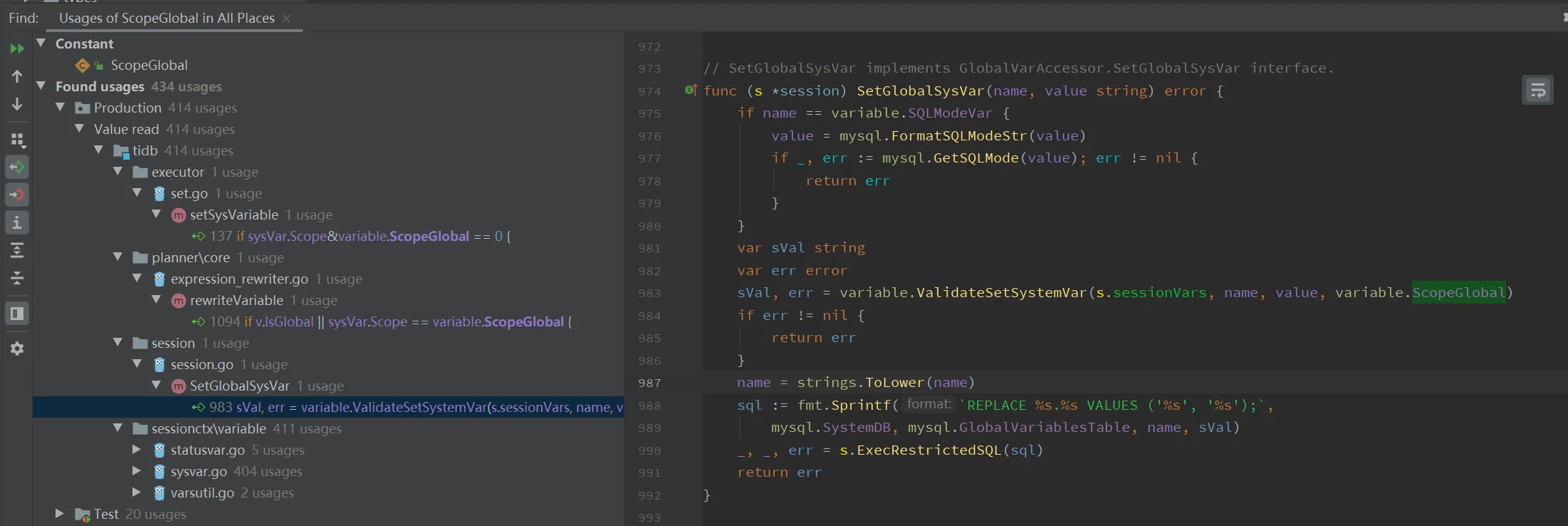
Task: Toggle show write access filter
Action: pos(17,195)
